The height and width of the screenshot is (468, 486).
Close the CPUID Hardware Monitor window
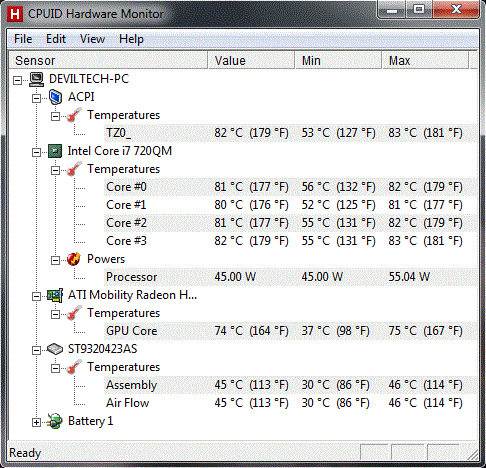(456, 10)
